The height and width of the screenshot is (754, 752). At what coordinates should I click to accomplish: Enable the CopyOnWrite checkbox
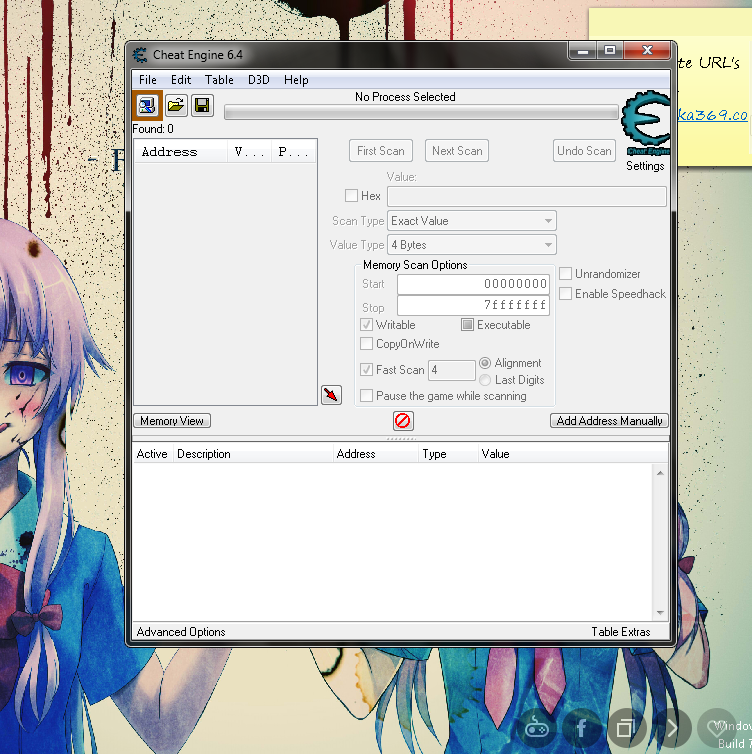click(x=366, y=344)
